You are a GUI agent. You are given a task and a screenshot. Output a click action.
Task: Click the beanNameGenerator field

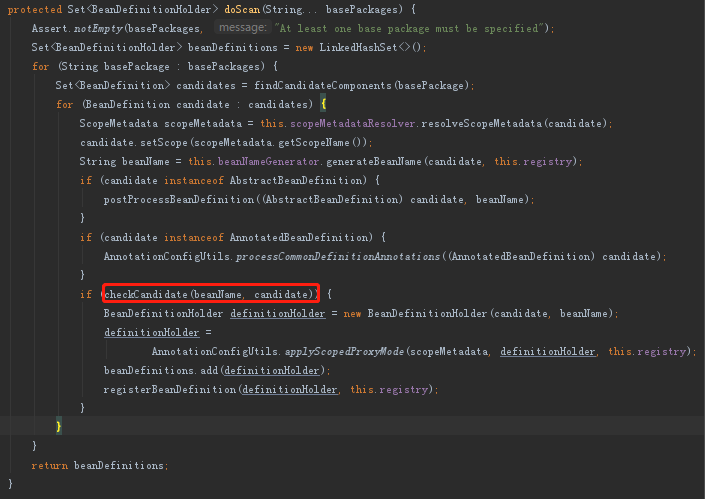tap(268, 161)
